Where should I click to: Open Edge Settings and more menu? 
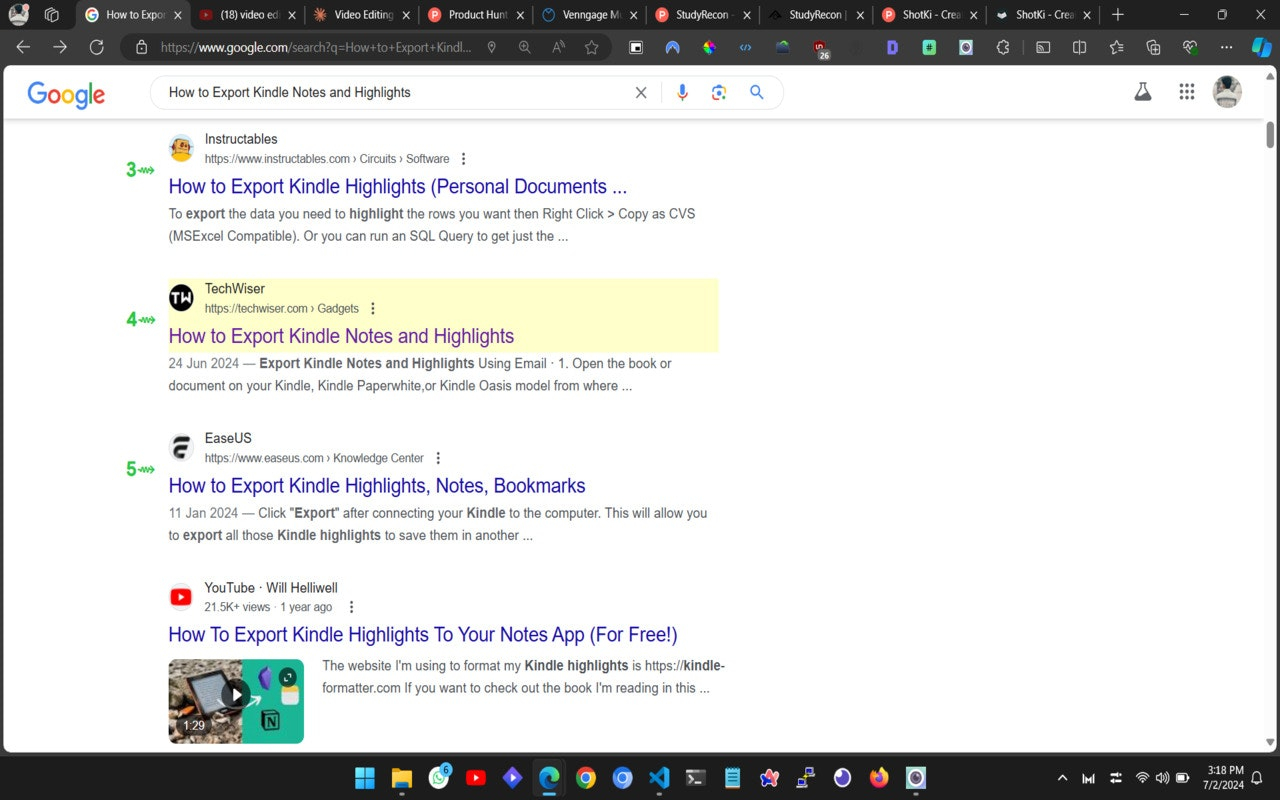pyautogui.click(x=1227, y=47)
